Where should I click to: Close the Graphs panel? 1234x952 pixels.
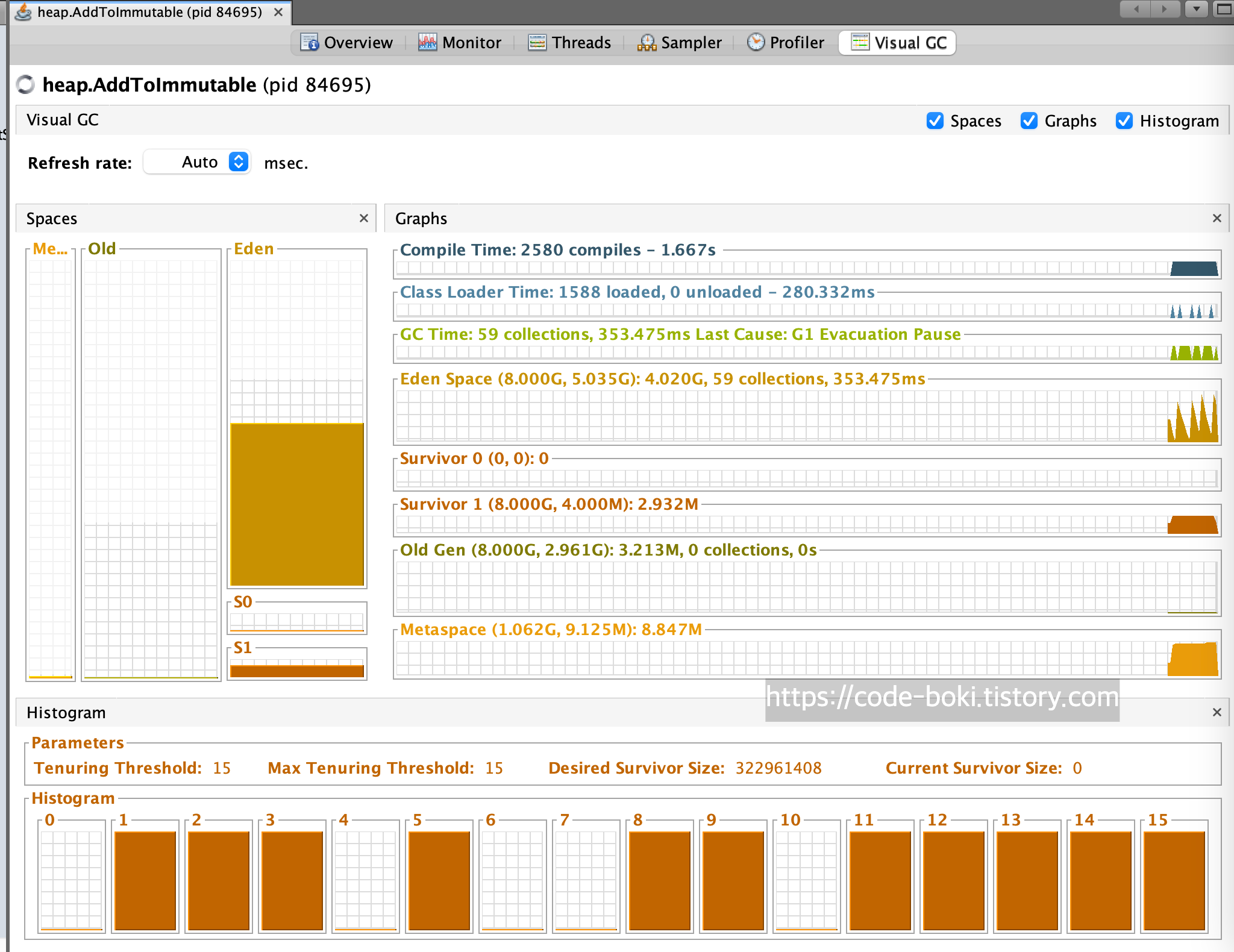tap(1217, 218)
